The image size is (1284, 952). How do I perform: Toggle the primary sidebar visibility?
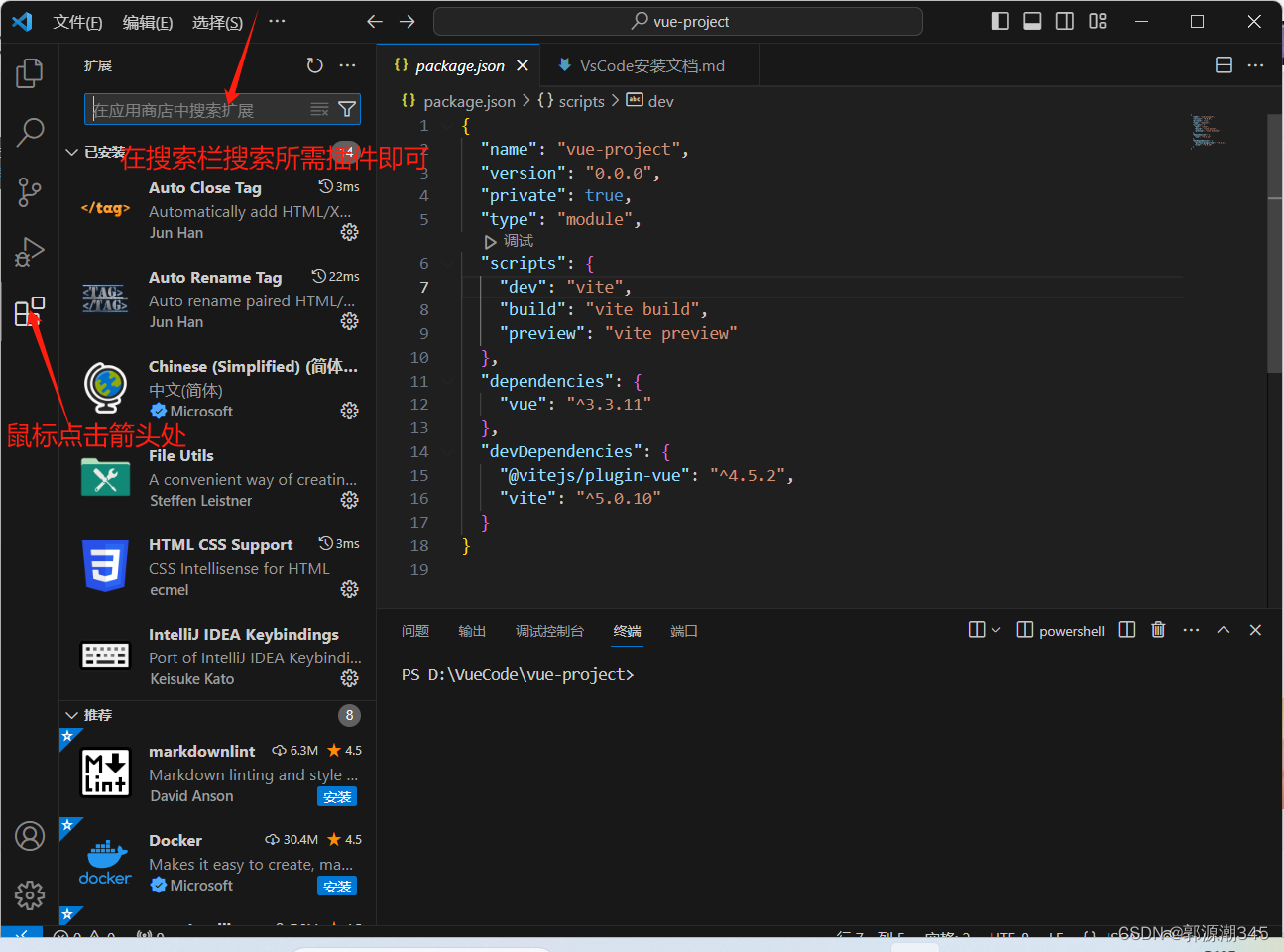[x=1000, y=20]
